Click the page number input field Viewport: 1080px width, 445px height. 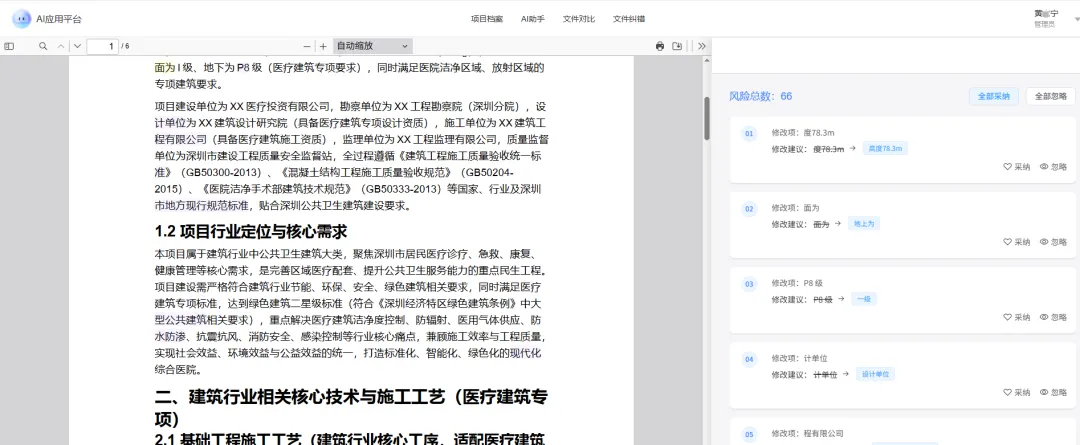103,46
